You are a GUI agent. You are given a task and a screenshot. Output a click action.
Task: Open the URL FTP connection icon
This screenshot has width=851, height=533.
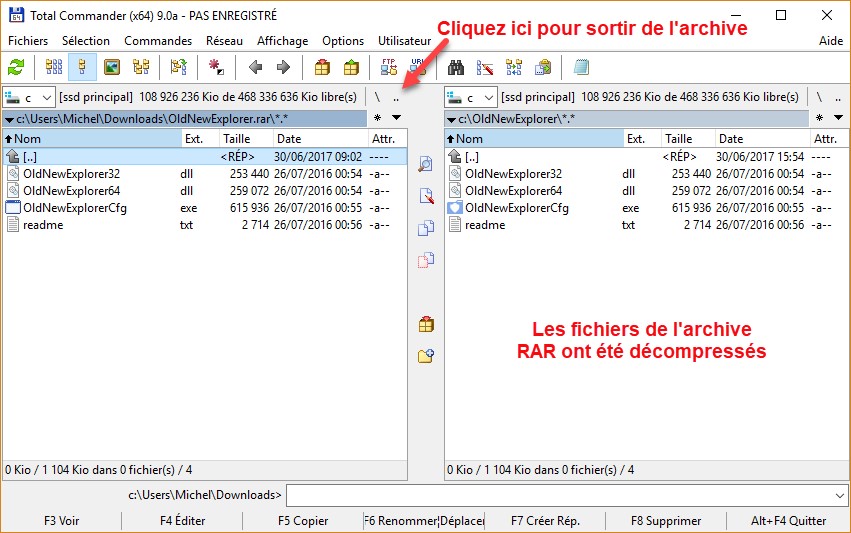click(417, 67)
